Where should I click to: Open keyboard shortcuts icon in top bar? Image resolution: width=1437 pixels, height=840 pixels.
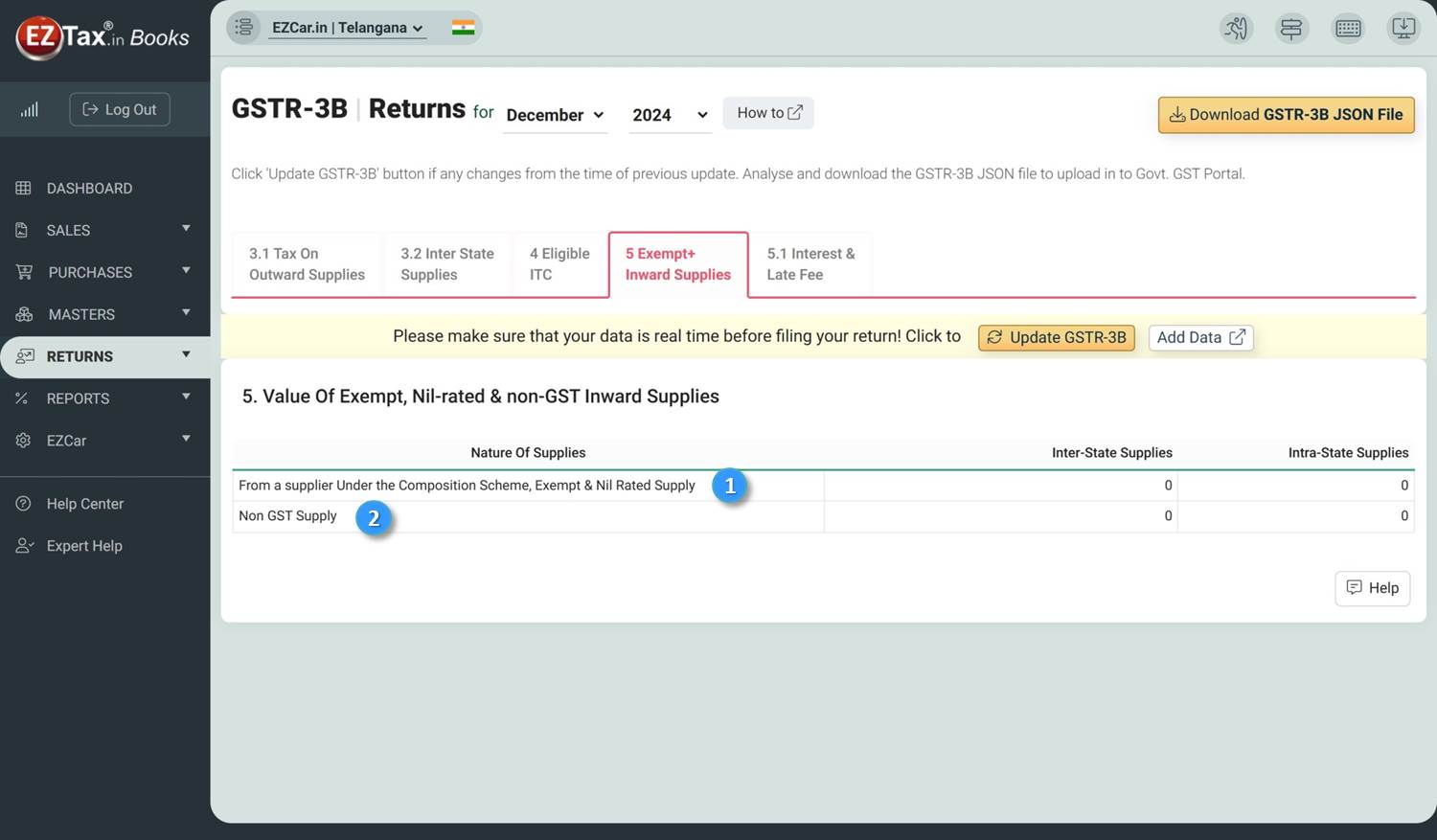click(x=1348, y=28)
